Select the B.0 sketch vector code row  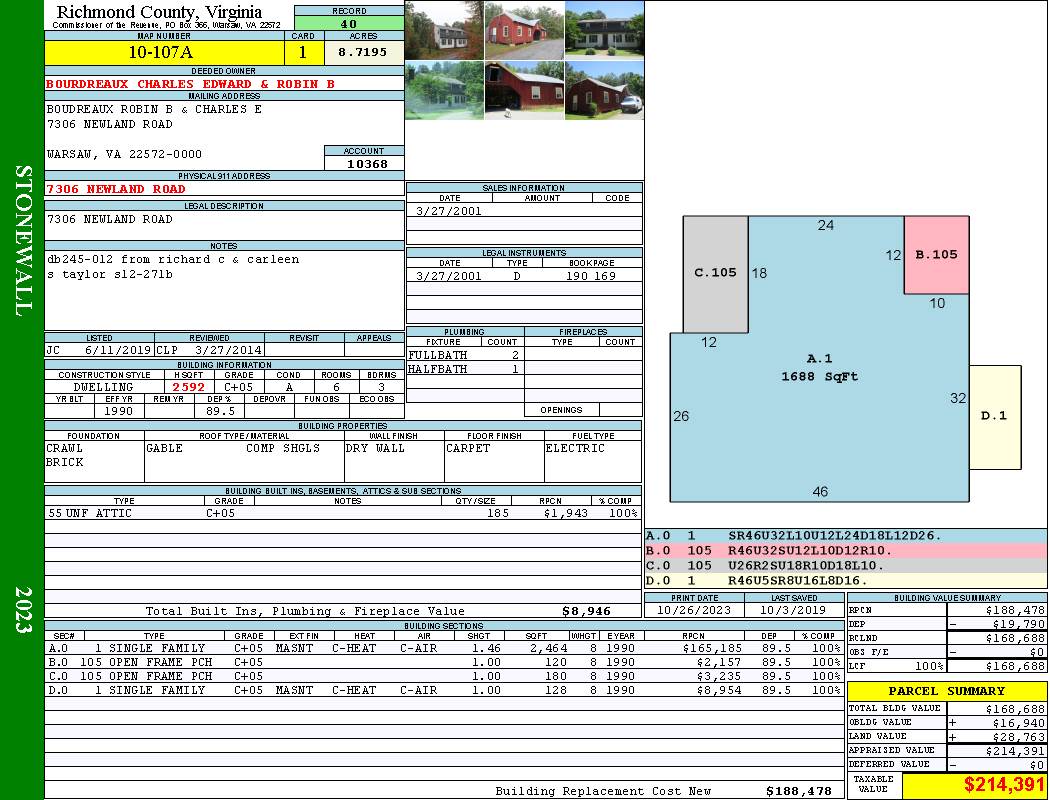coord(846,550)
